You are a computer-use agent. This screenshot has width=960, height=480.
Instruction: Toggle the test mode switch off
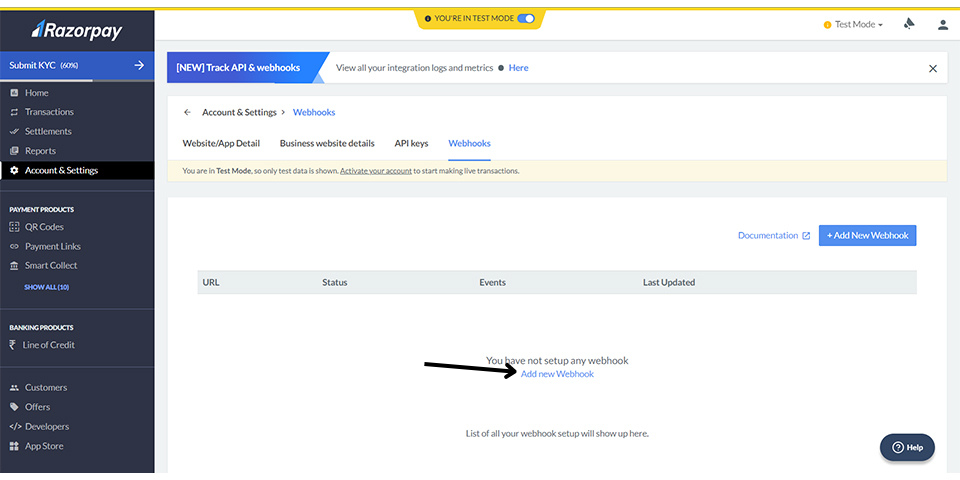click(x=526, y=18)
